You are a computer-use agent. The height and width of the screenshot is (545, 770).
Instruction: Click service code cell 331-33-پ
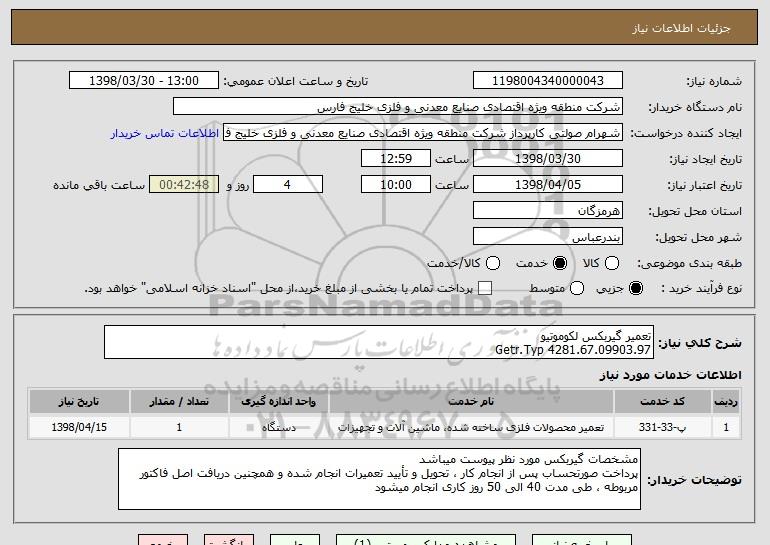(662, 428)
